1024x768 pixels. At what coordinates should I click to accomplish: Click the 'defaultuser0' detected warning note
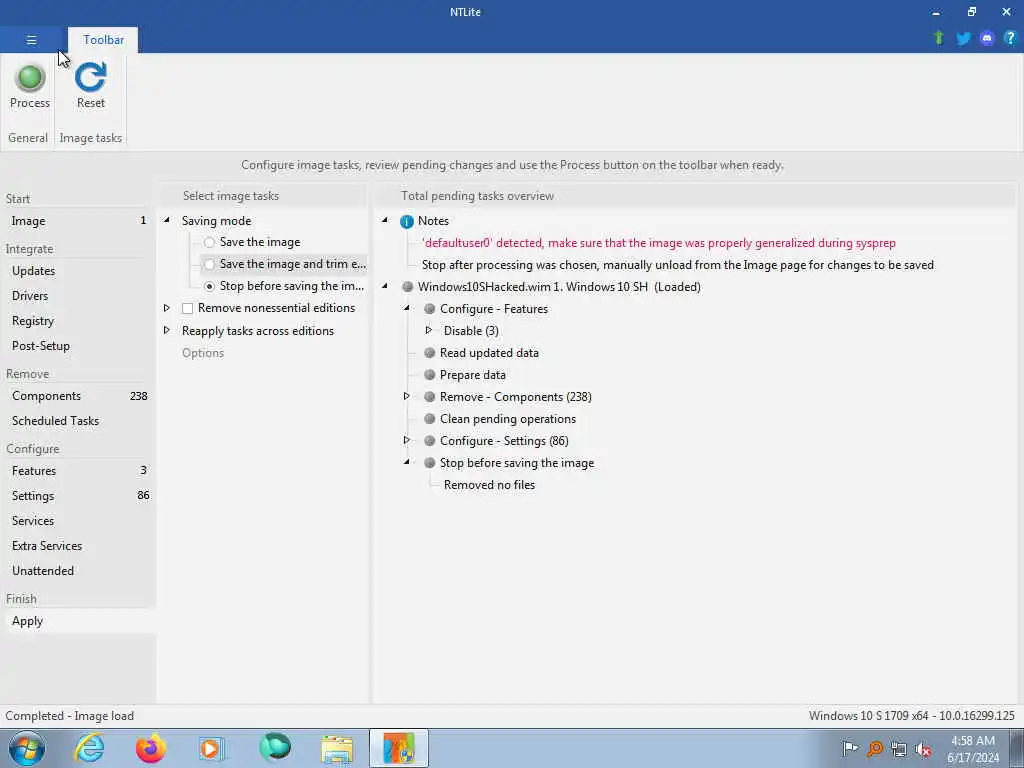click(x=658, y=243)
